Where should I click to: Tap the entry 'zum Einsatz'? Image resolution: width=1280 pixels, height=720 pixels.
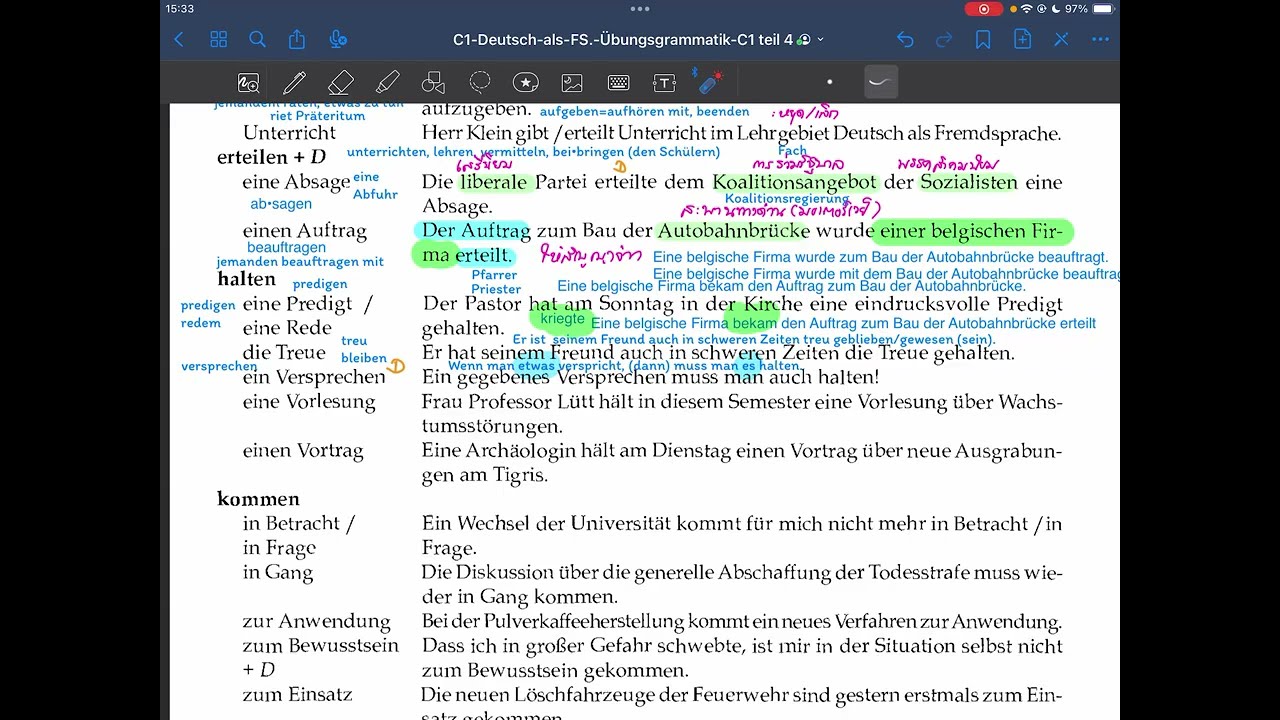click(297, 695)
